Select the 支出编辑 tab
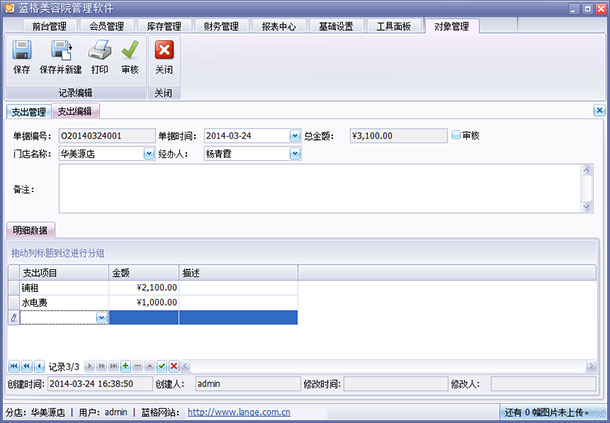 pyautogui.click(x=75, y=111)
